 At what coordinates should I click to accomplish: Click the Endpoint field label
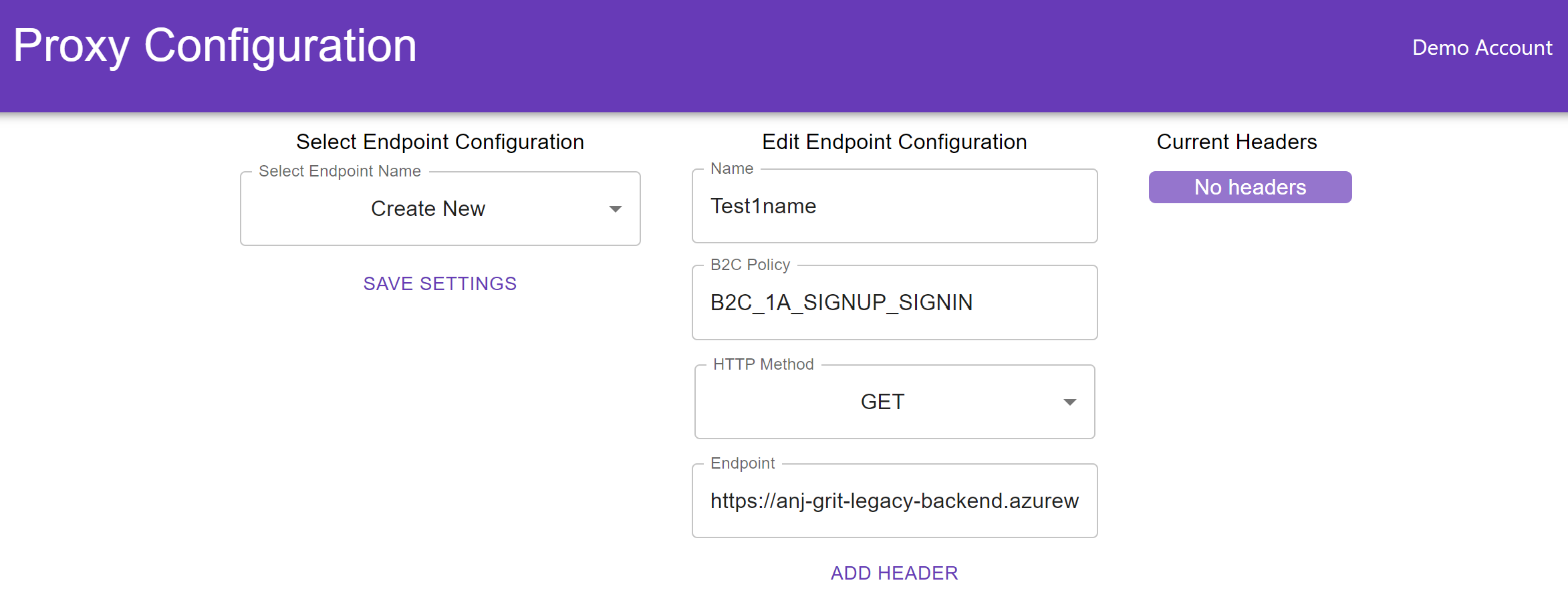[743, 463]
